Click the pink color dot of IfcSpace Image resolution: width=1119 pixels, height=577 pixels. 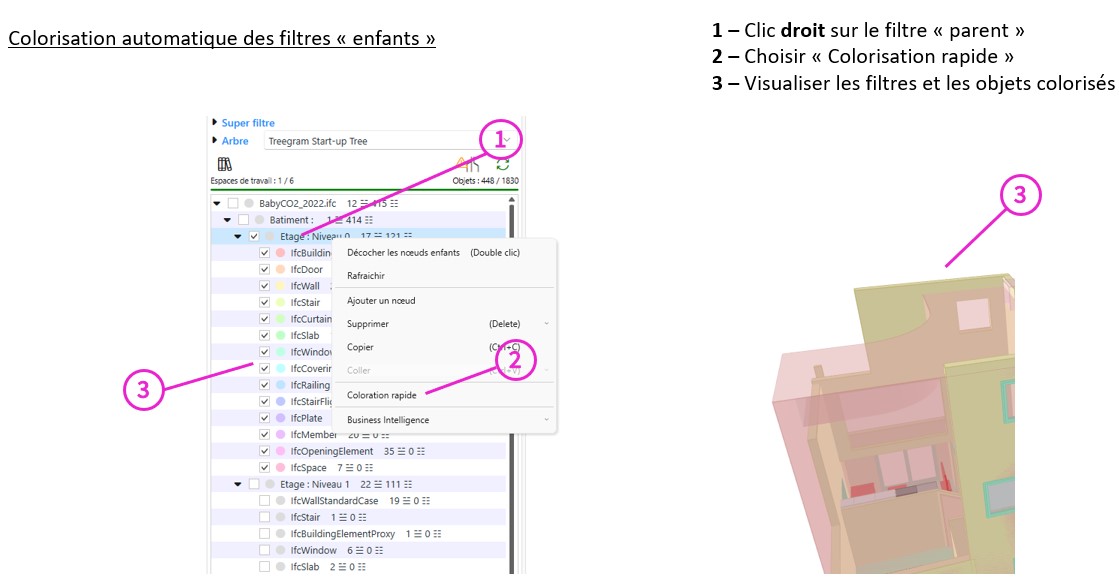pos(280,468)
